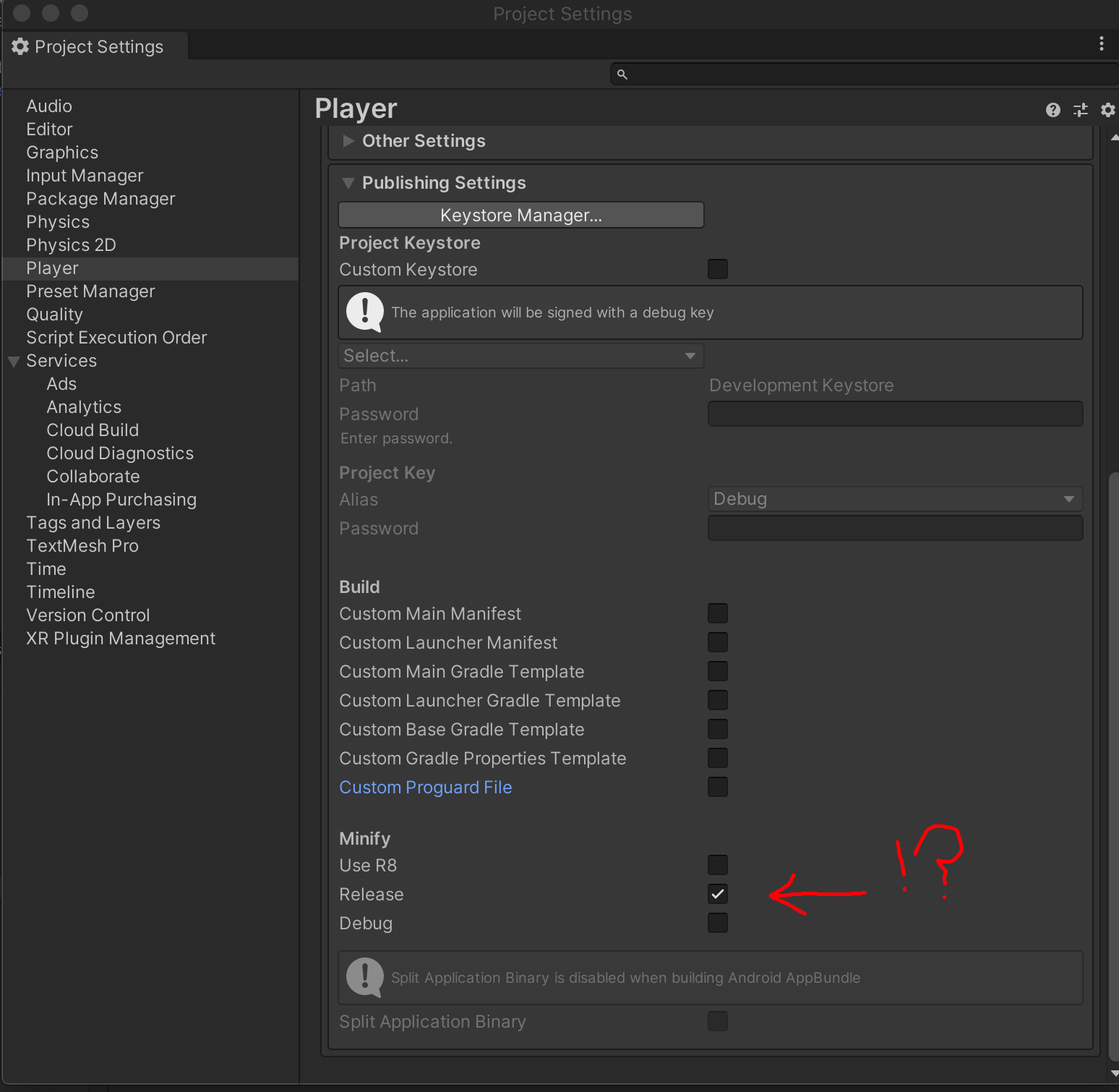Screen dimensions: 1119x1092
Task: Collapse the Services tree item
Action: click(x=14, y=361)
